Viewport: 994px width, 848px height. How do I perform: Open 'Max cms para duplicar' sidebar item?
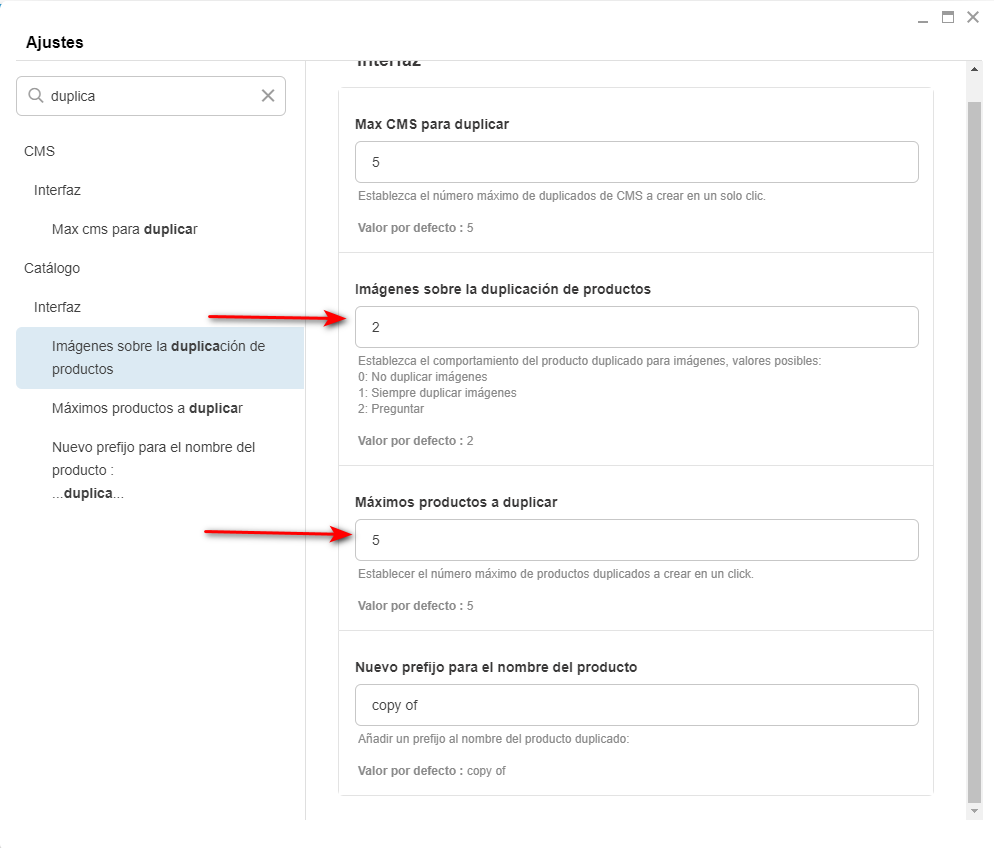pos(125,229)
